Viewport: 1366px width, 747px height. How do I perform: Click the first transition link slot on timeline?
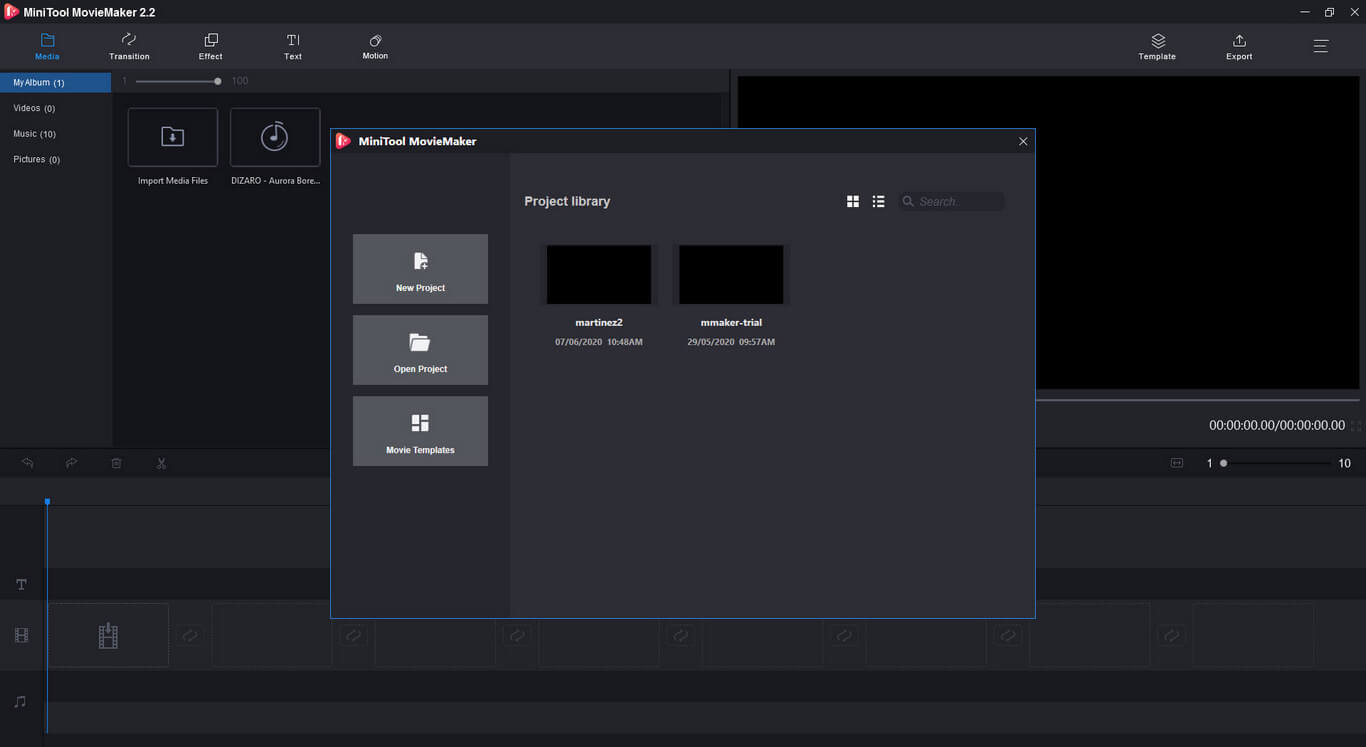(189, 635)
